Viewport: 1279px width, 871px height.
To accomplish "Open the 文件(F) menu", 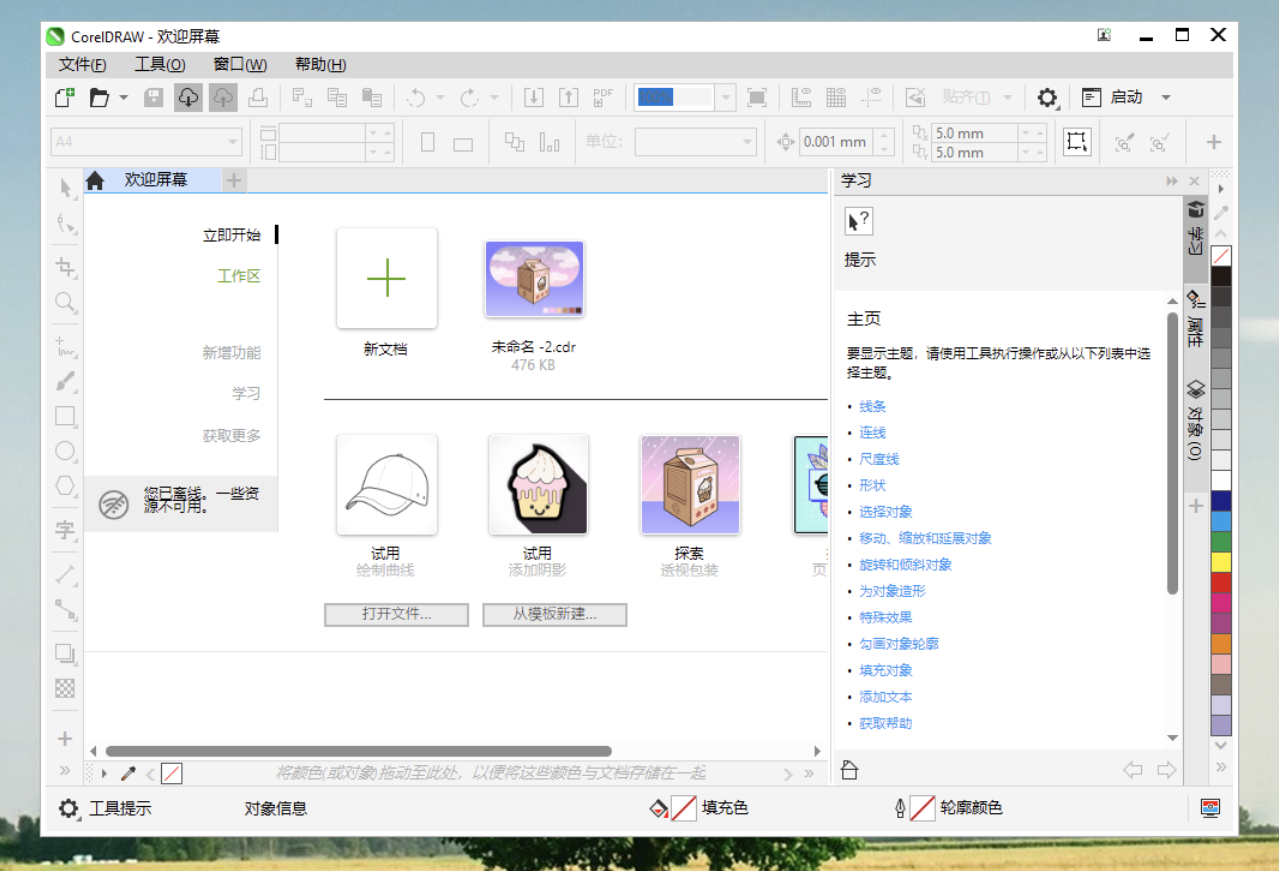I will tap(82, 65).
